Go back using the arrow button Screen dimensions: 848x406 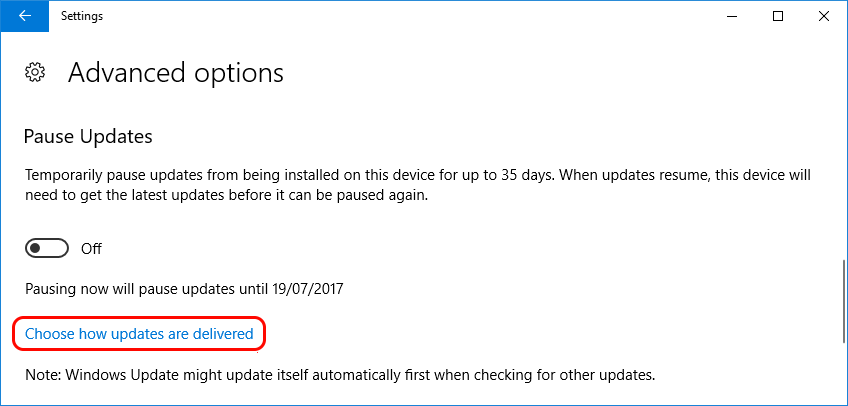tap(24, 16)
